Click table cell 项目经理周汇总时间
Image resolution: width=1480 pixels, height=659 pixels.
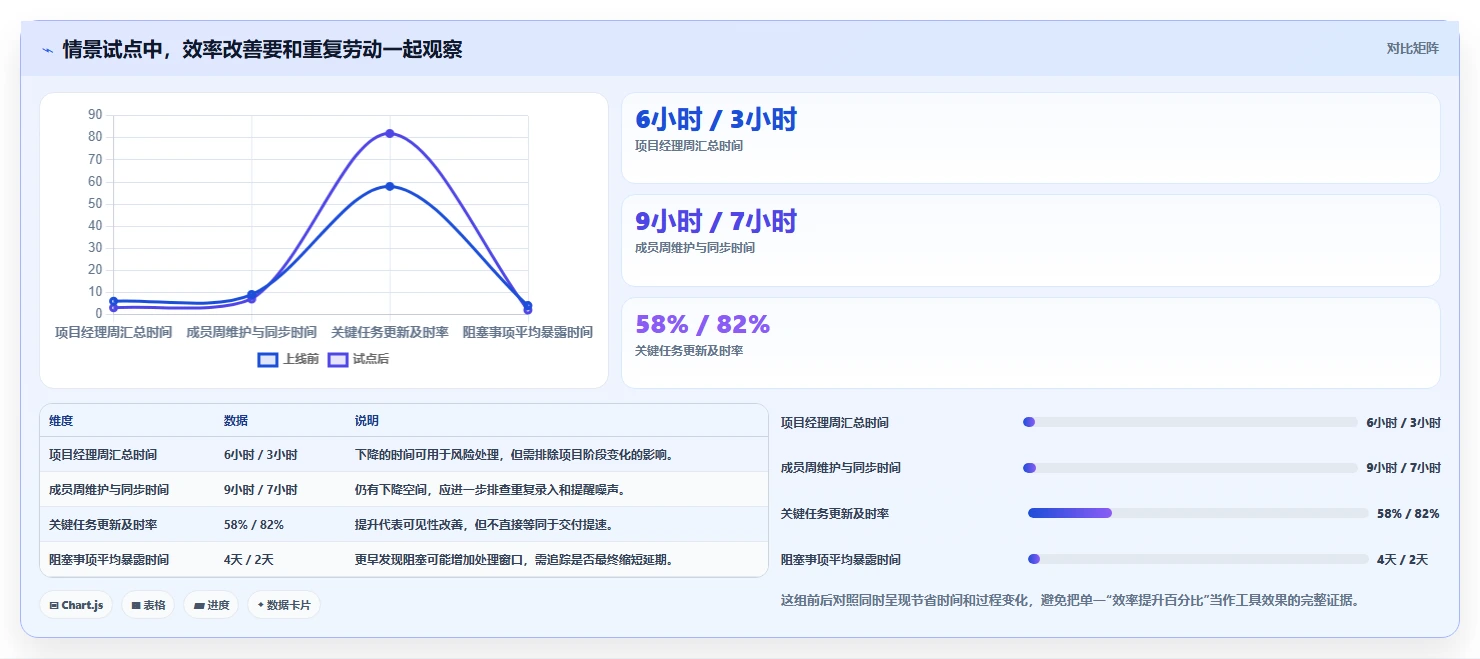[102, 455]
